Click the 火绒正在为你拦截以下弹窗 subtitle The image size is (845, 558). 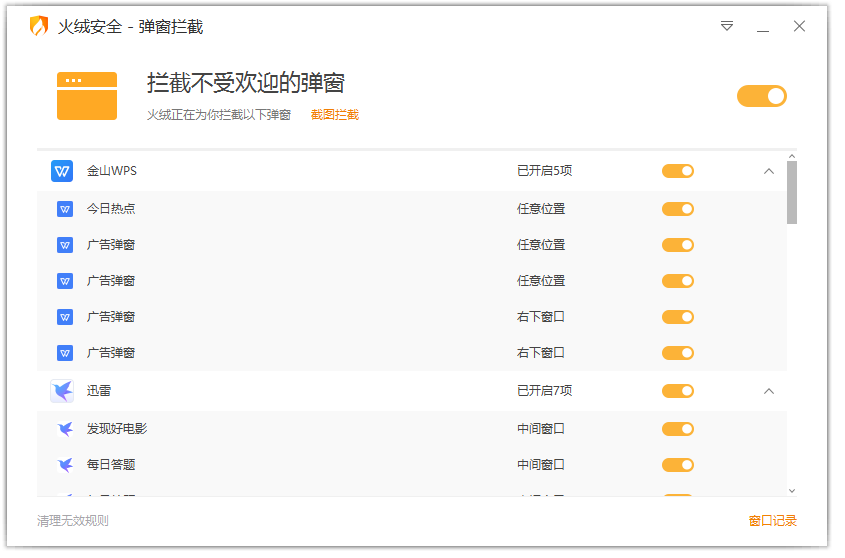[x=219, y=115]
